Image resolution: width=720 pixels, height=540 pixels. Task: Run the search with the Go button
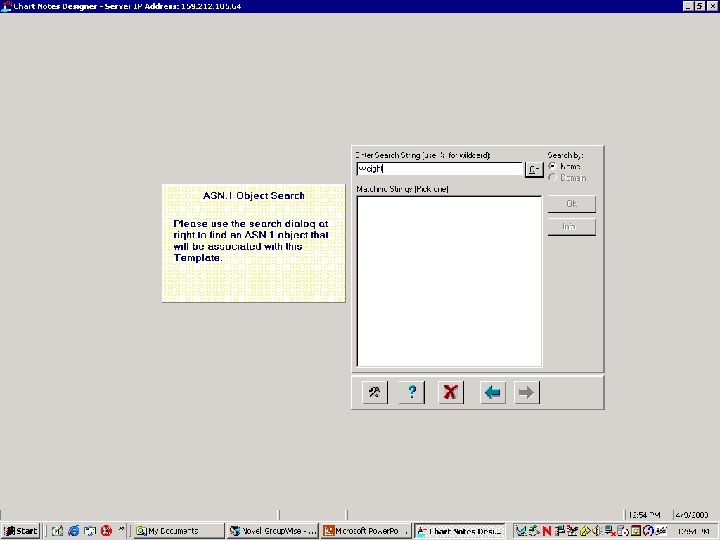click(x=534, y=169)
